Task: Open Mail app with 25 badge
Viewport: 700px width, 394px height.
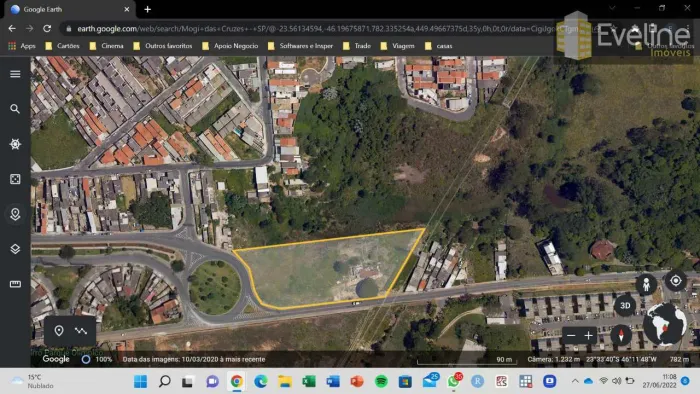Action: point(430,381)
